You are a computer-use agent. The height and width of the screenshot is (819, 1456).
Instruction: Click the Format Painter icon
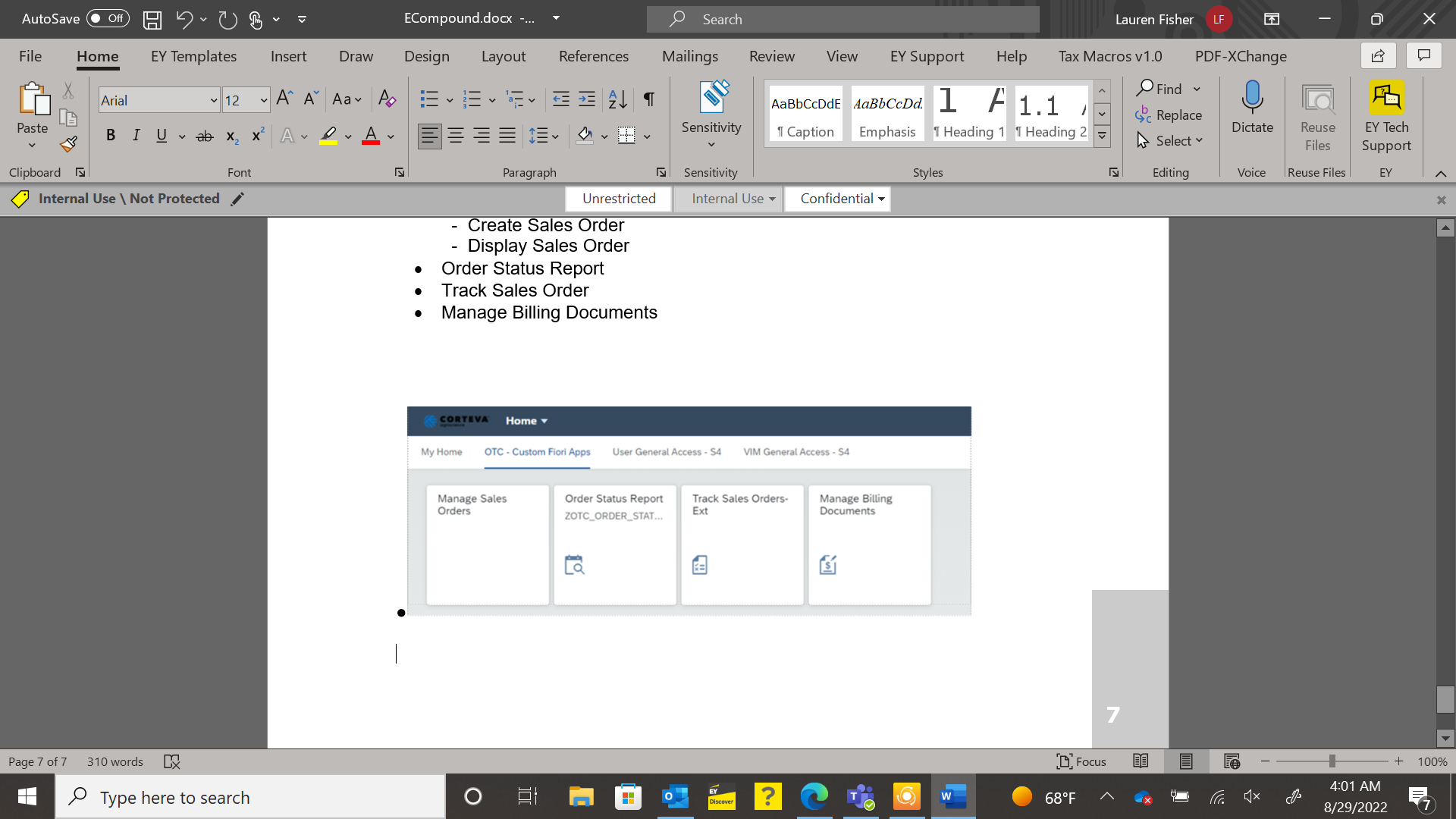(x=69, y=144)
